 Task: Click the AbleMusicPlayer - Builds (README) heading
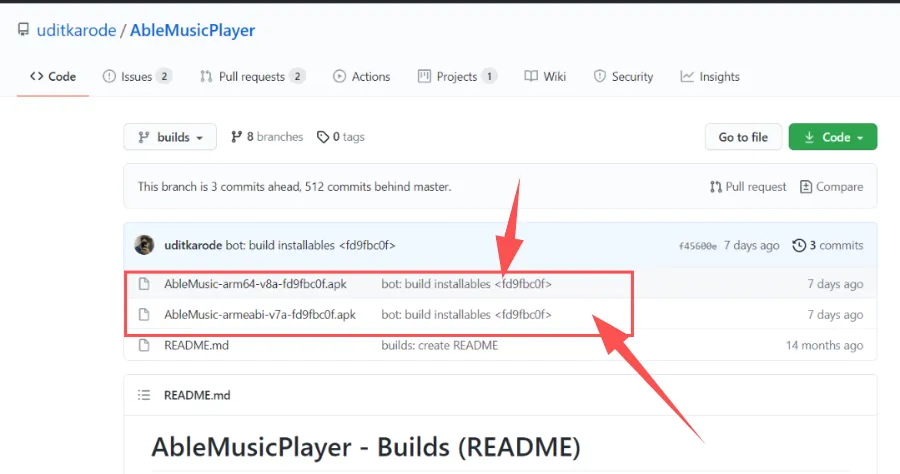pyautogui.click(x=366, y=446)
